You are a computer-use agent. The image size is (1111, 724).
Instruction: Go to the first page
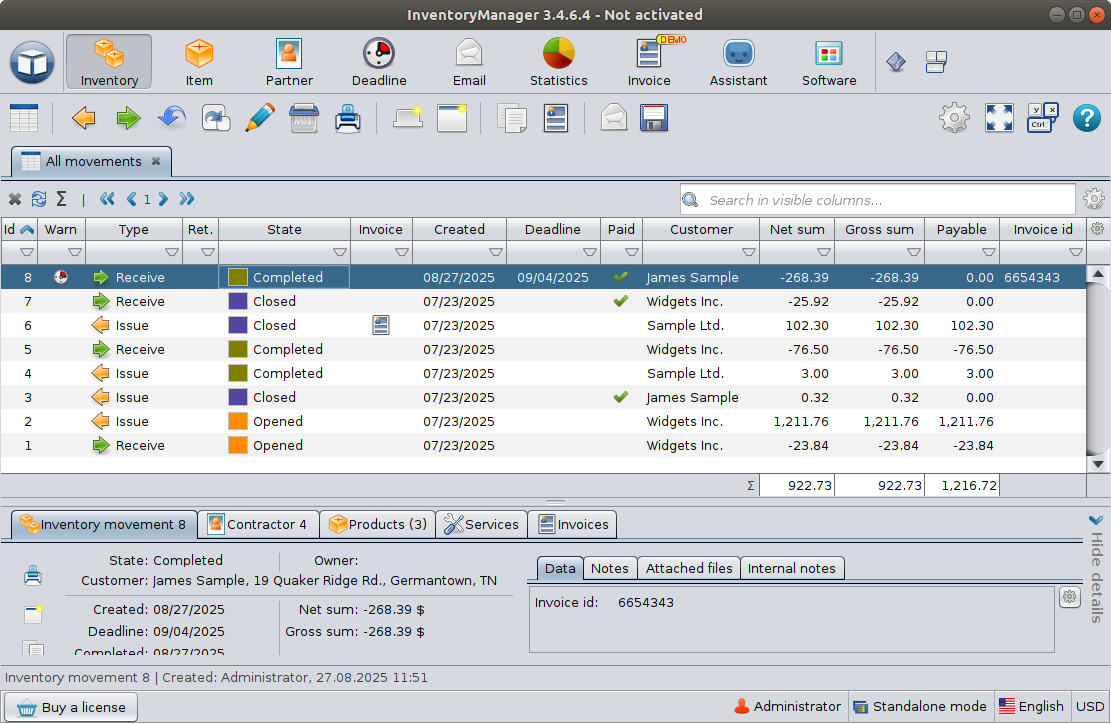click(107, 199)
